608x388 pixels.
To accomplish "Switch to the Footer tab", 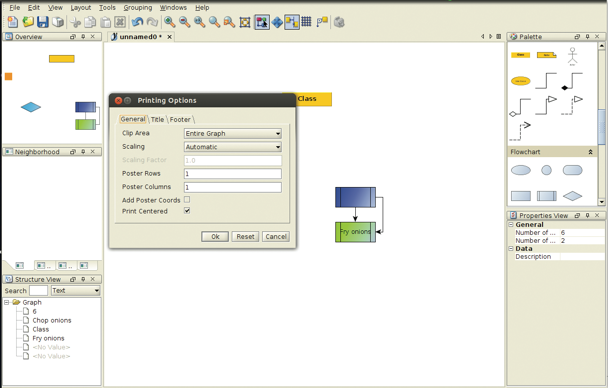I will tap(180, 119).
